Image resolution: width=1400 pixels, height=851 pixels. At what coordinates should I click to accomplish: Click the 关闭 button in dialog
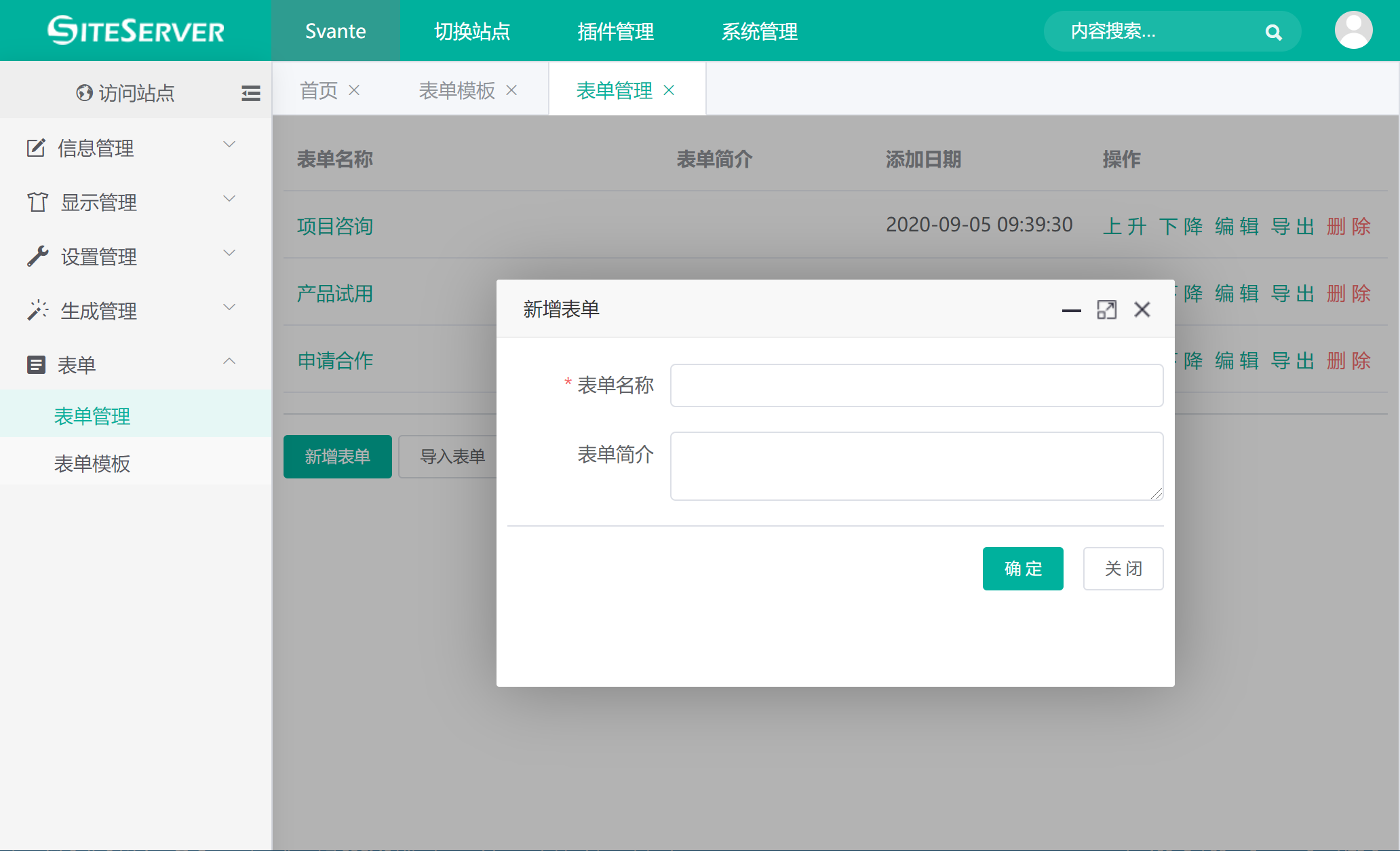(1123, 569)
